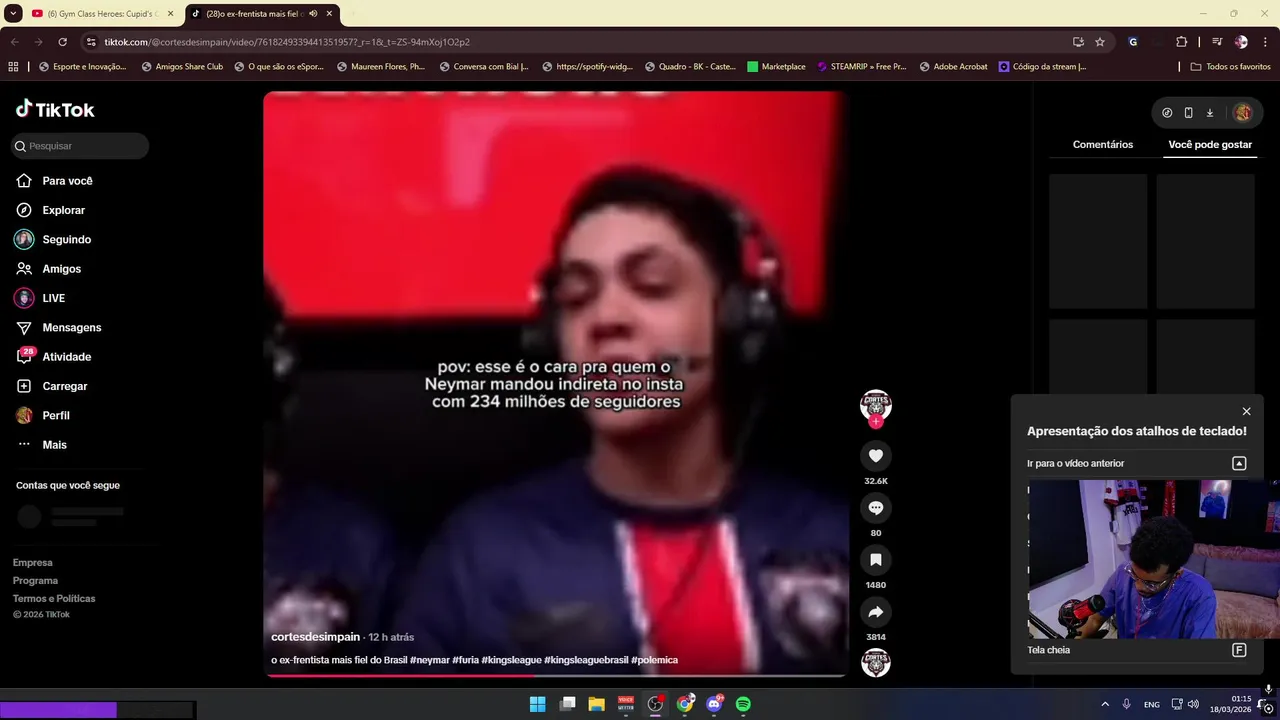
Task: Open comments via speech bubble icon
Action: [x=876, y=508]
